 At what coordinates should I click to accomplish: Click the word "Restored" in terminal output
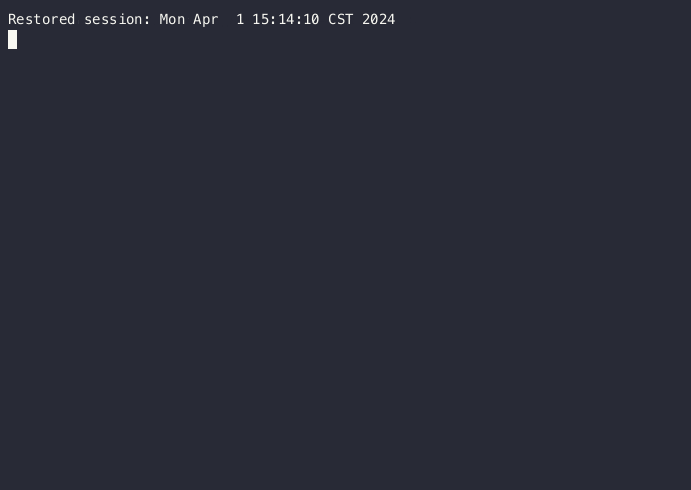(41, 19)
